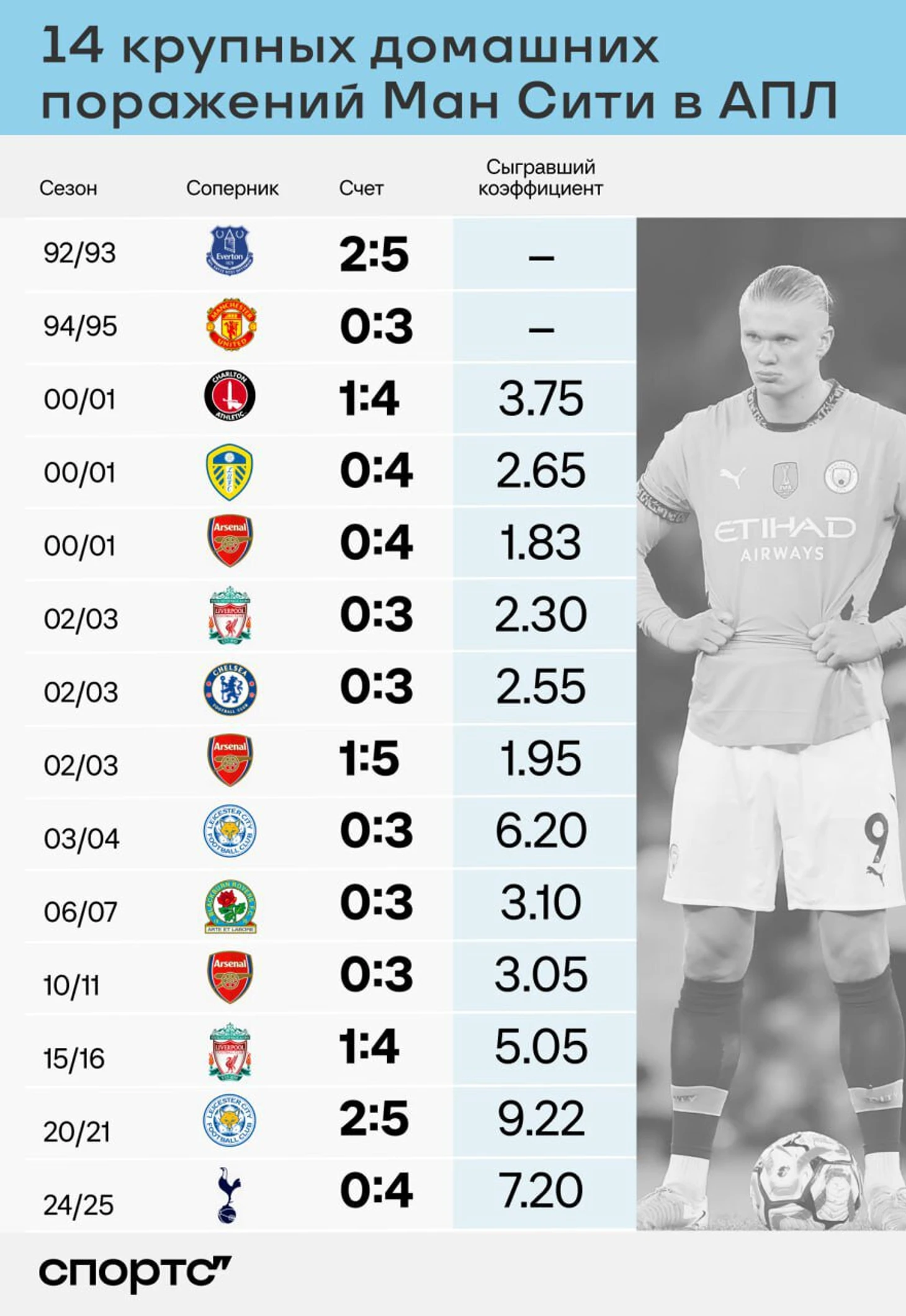Click the Charlton Athletic badge
This screenshot has height=1316, width=906.
coord(230,397)
